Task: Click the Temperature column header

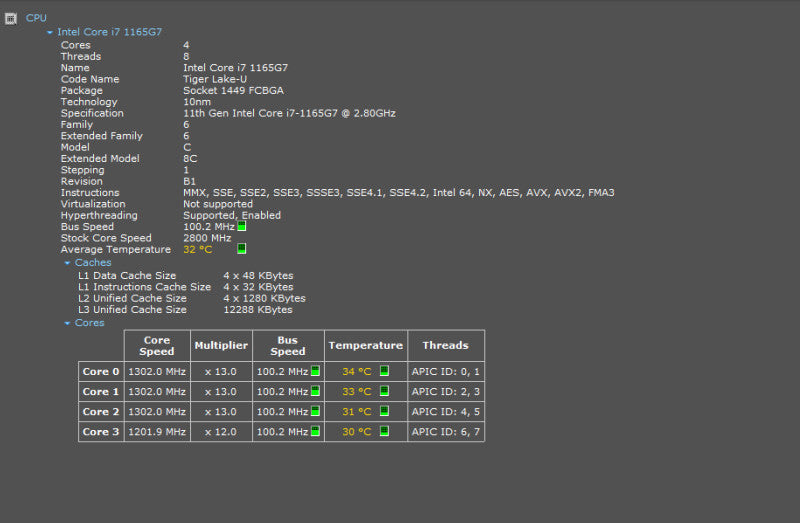Action: coord(366,345)
